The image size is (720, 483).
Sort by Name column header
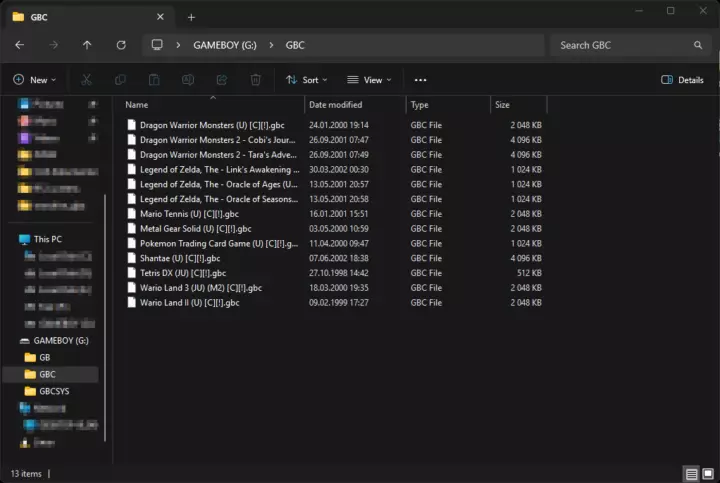[137, 105]
